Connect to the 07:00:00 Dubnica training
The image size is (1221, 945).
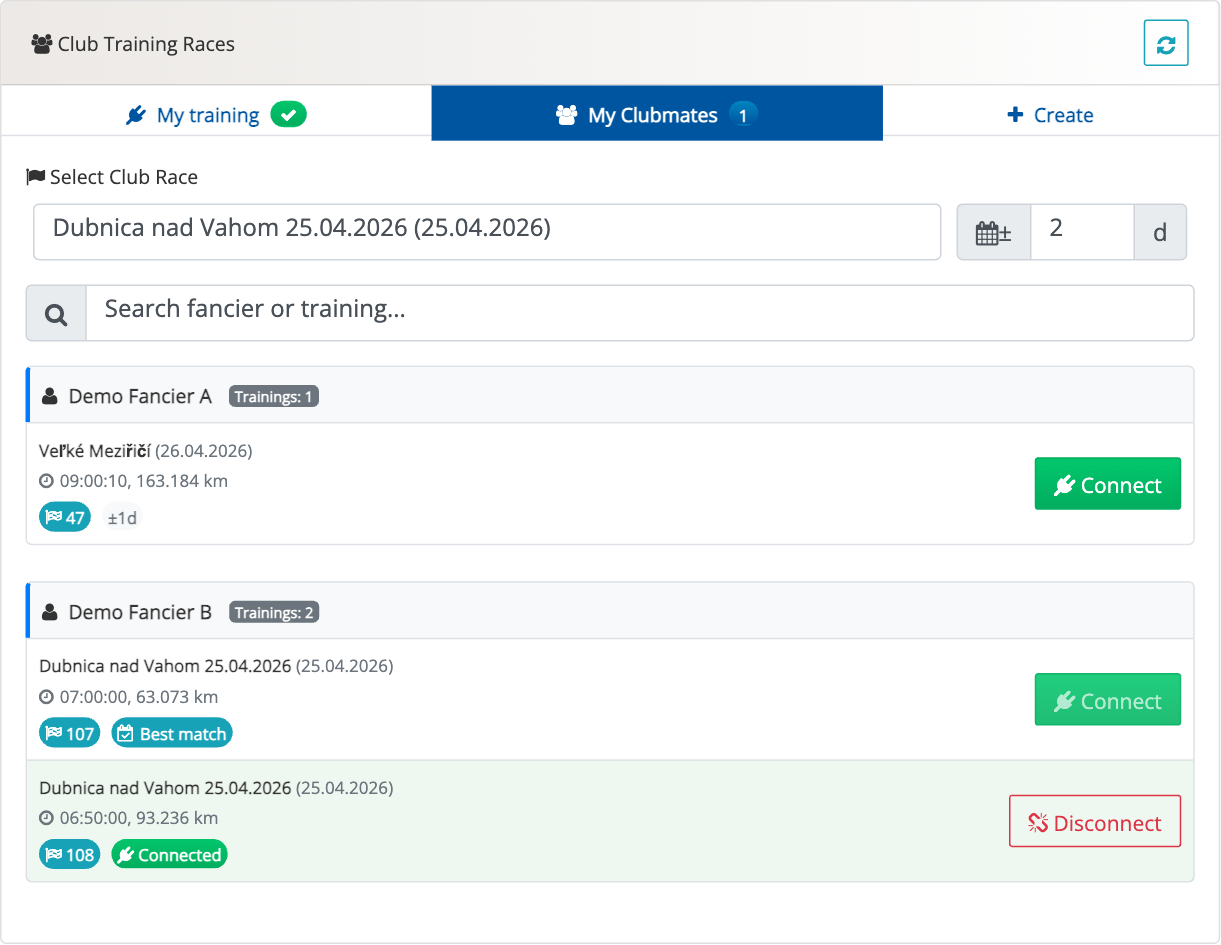pyautogui.click(x=1107, y=700)
